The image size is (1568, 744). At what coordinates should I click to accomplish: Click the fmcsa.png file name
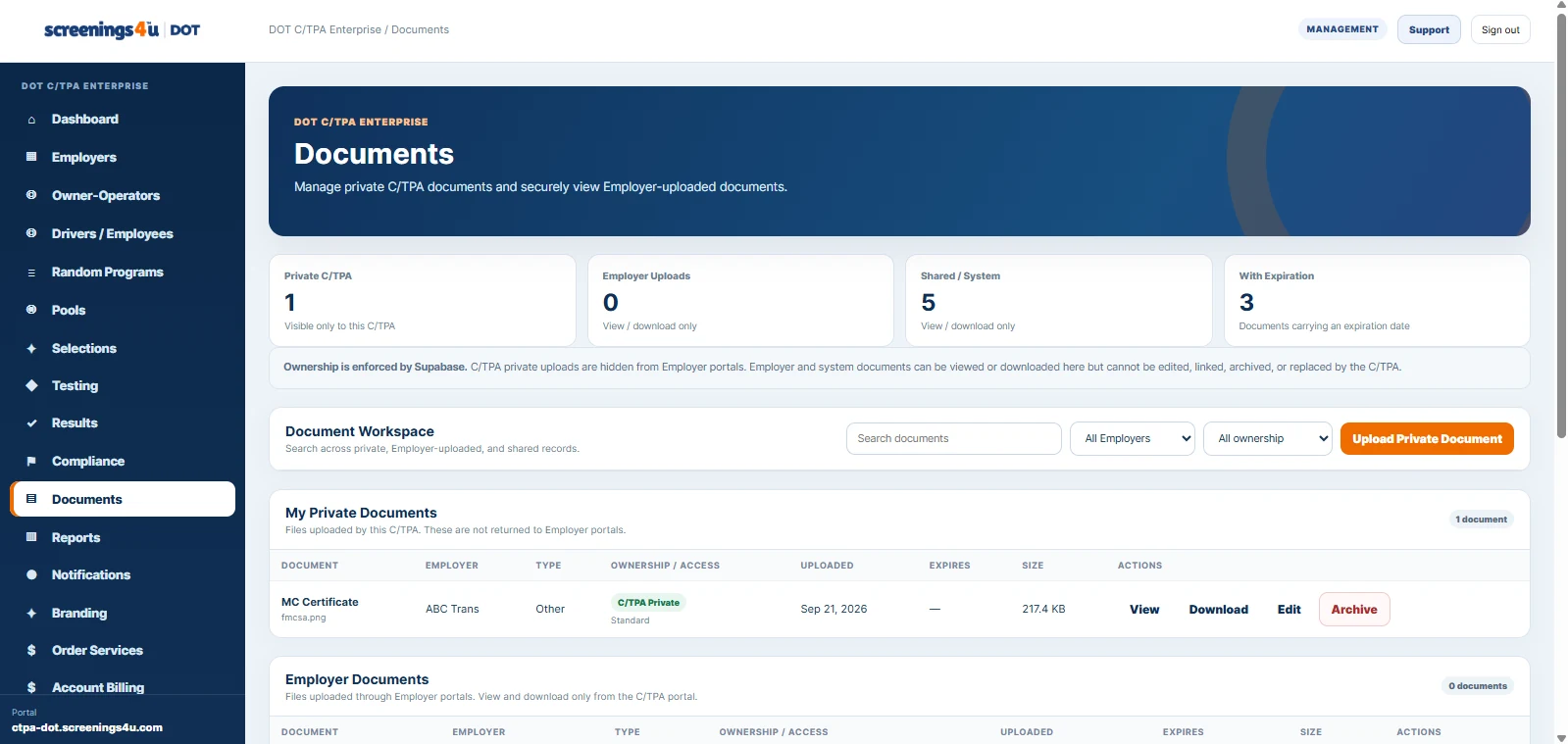tap(304, 618)
